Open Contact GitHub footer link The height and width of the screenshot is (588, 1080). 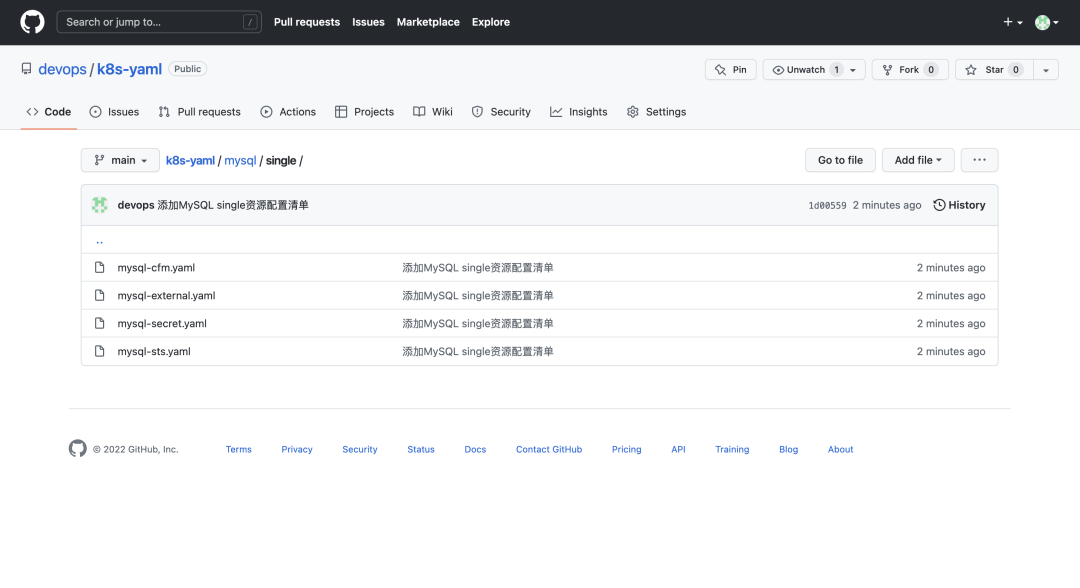549,449
